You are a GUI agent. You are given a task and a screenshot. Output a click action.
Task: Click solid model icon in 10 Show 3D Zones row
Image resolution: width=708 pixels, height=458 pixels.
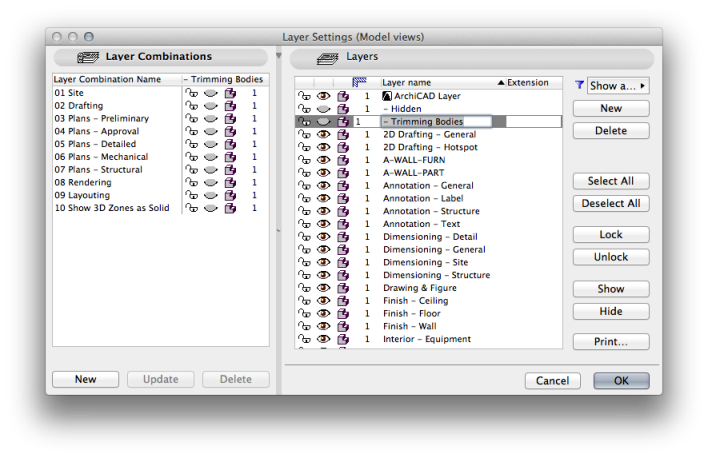[230, 208]
